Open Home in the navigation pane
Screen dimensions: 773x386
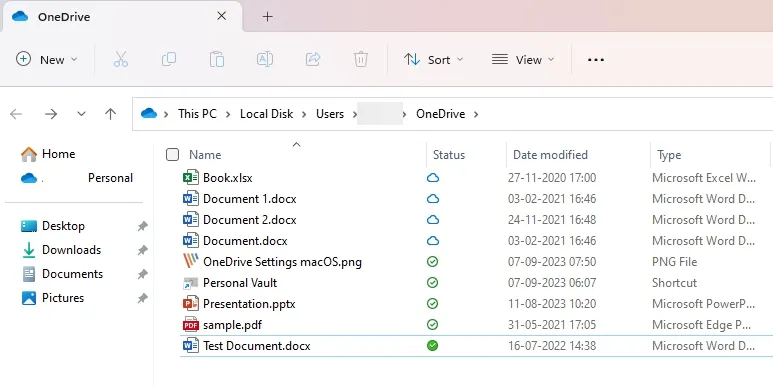coord(48,154)
